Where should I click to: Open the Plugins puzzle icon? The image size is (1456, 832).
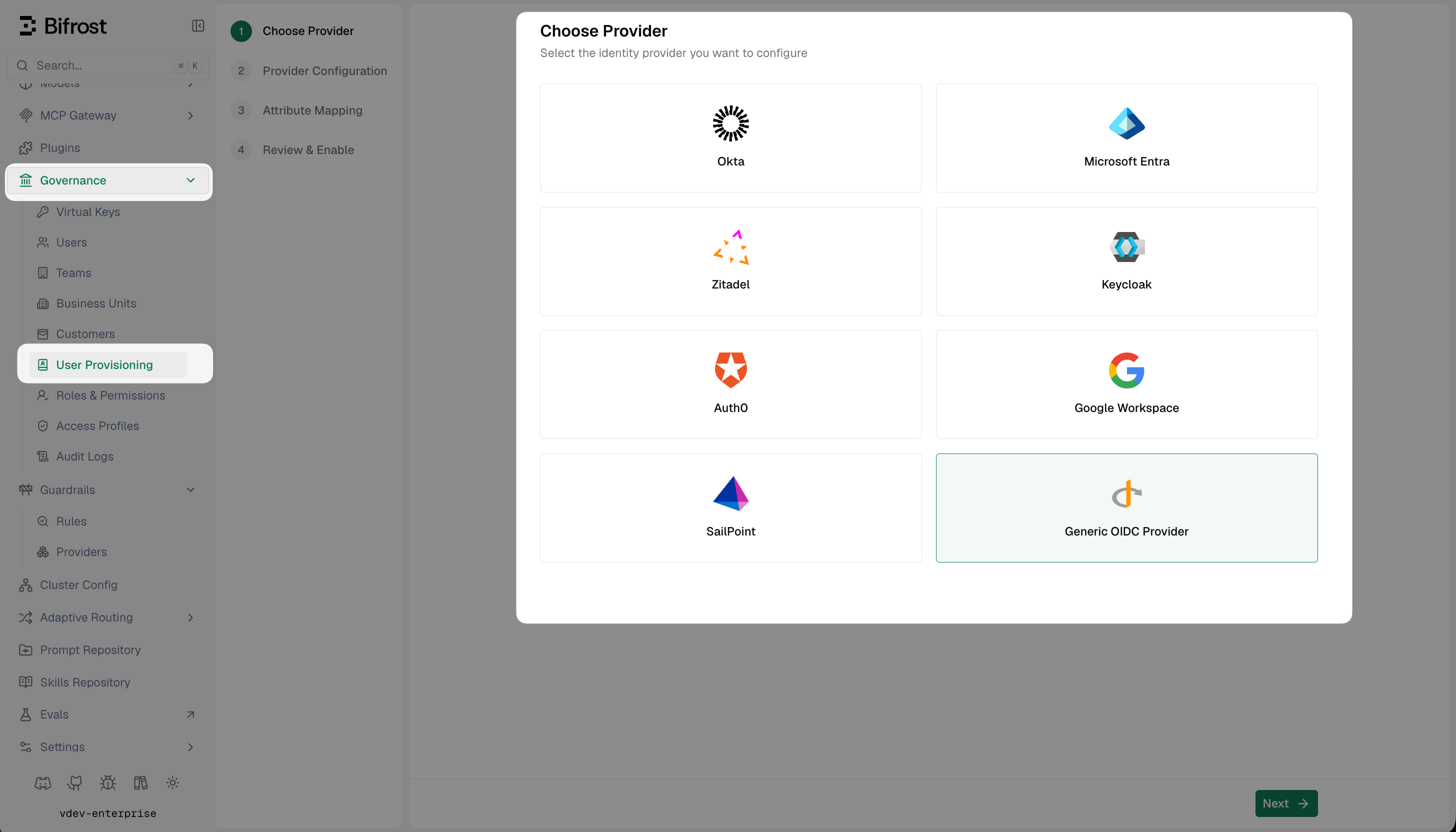(25, 148)
